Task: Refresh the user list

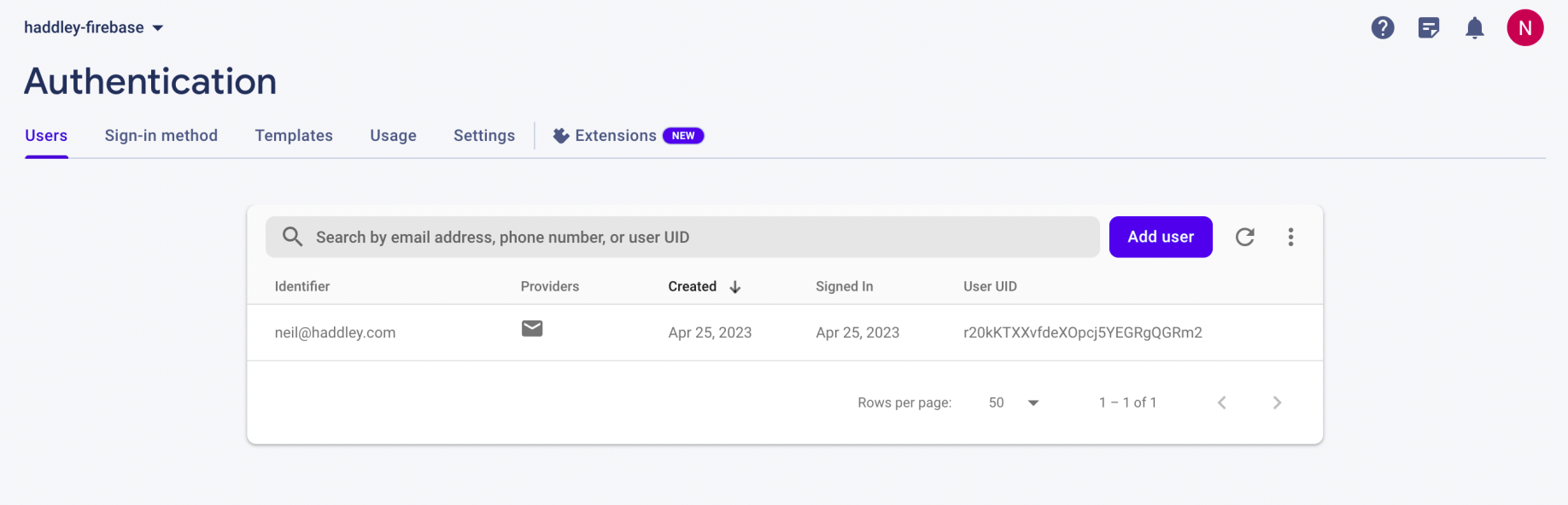Action: pyautogui.click(x=1245, y=237)
